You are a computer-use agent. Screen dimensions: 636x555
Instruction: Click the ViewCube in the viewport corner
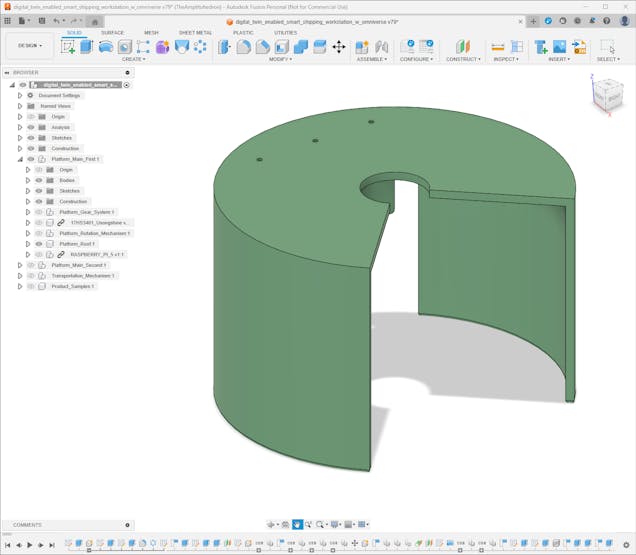(x=606, y=95)
